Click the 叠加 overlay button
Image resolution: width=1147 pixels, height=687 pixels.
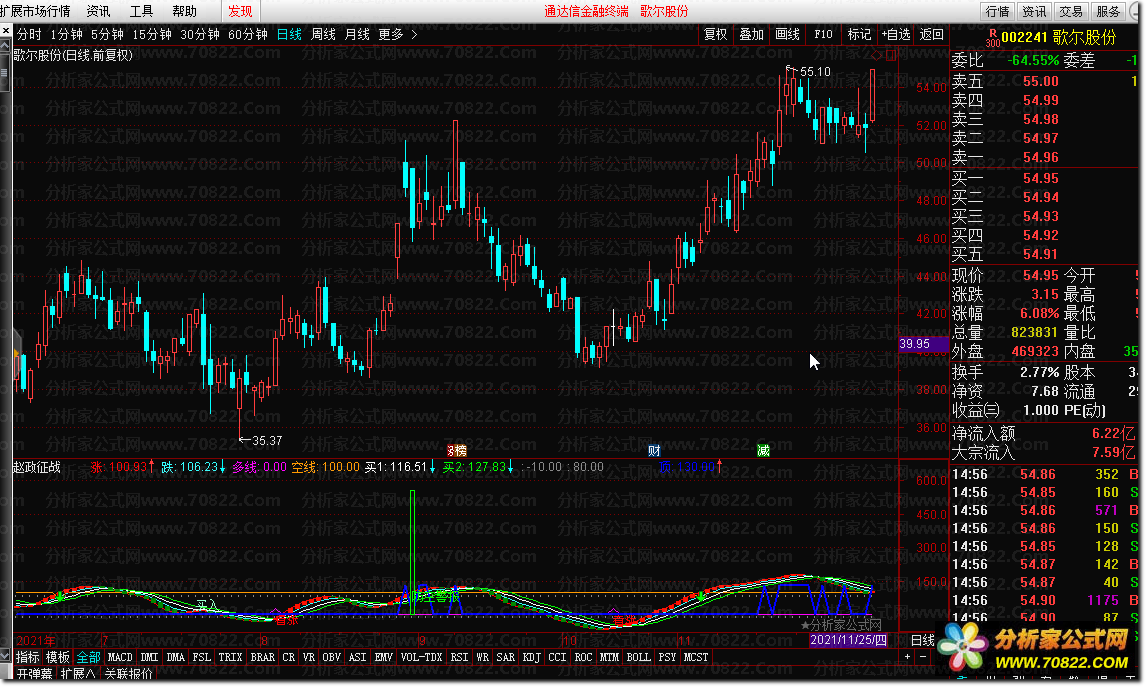751,34
